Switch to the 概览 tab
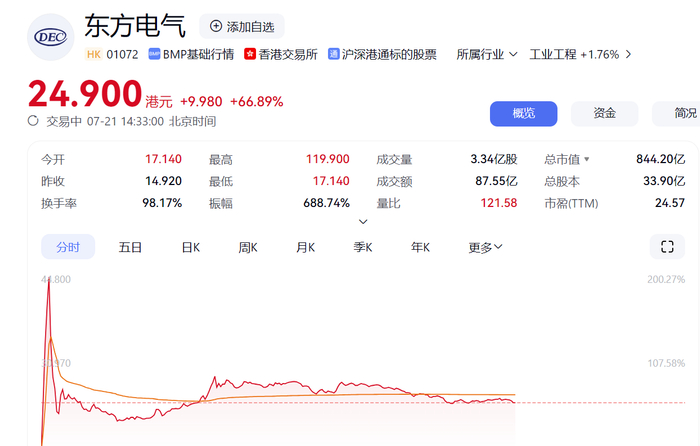700x446 pixels. (524, 113)
